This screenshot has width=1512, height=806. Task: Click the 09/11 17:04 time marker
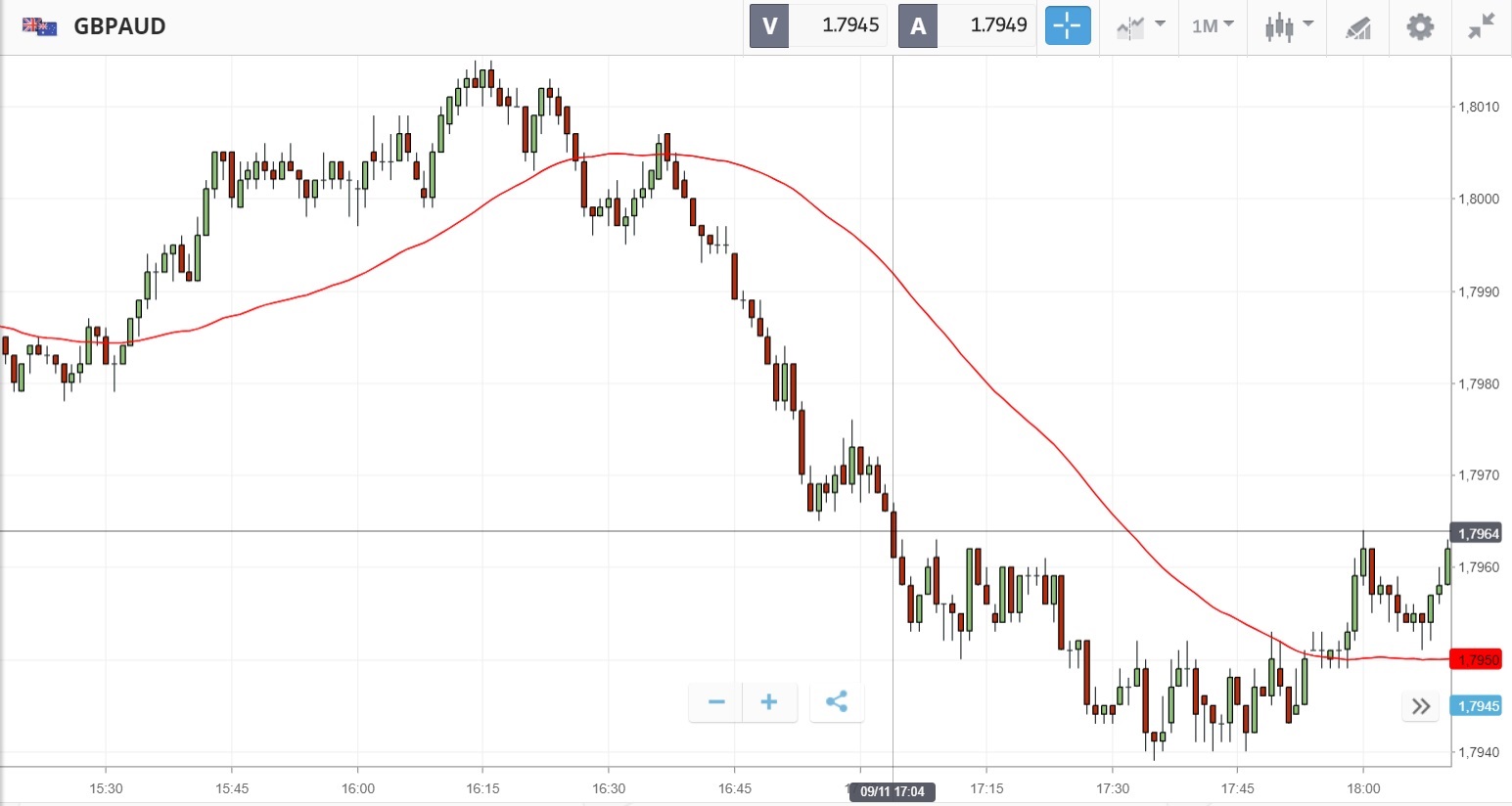coord(893,791)
